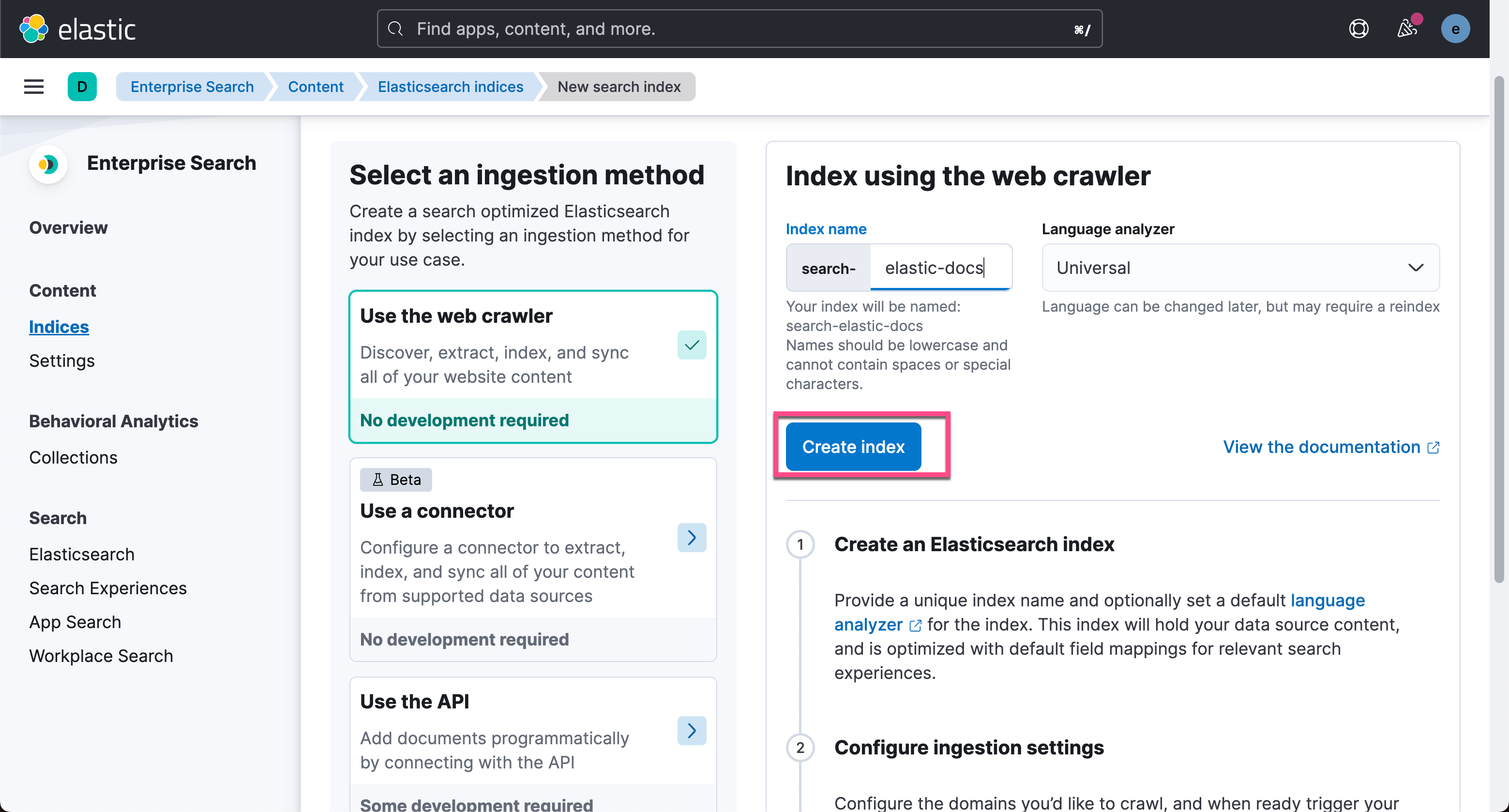Click the Create an Elasticsearch index heading
The image size is (1509, 812).
[974, 545]
